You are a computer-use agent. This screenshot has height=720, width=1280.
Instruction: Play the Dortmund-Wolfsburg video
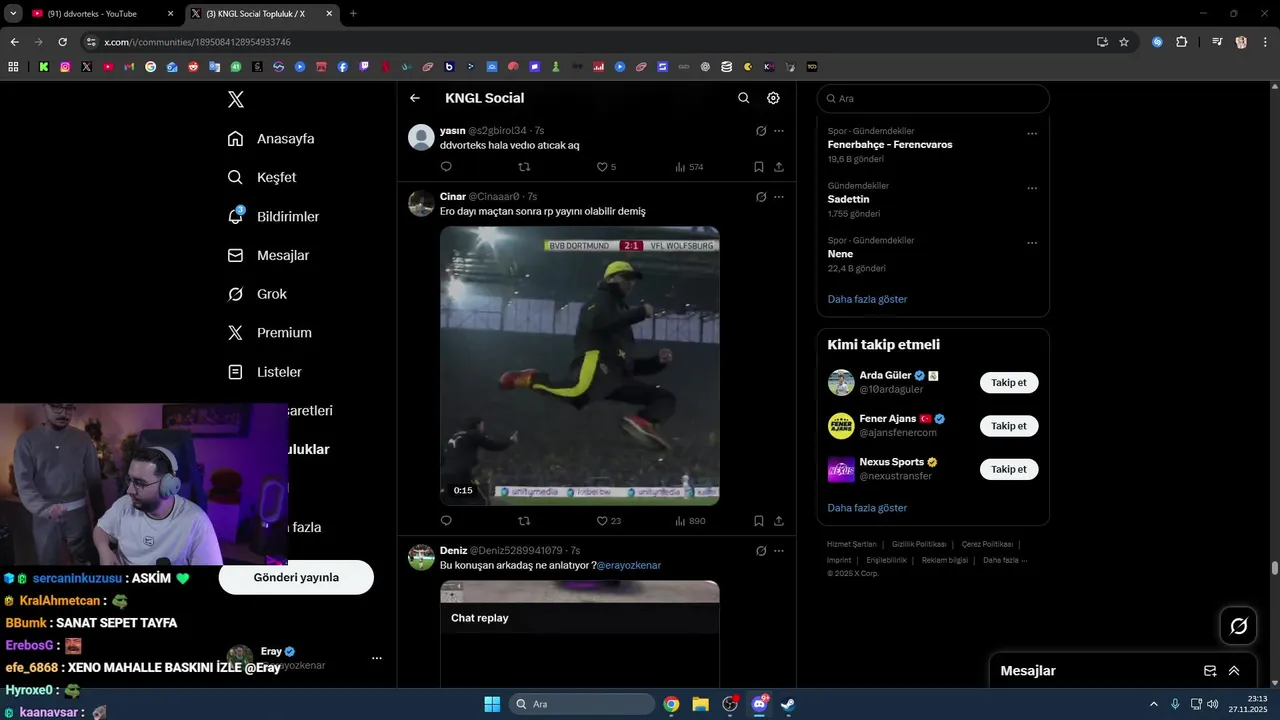pos(580,365)
